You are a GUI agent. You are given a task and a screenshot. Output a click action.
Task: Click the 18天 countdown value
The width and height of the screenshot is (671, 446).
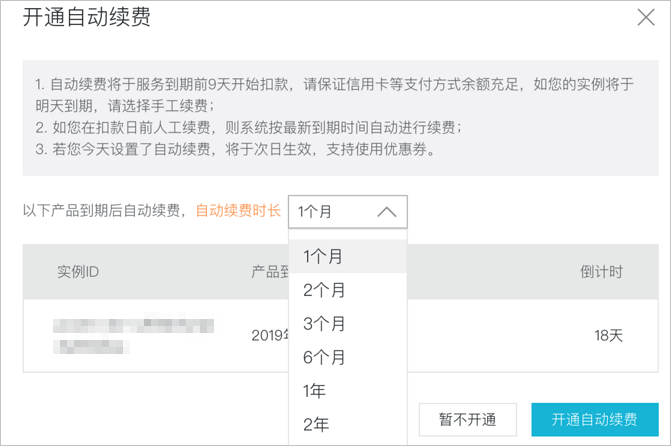pyautogui.click(x=609, y=335)
